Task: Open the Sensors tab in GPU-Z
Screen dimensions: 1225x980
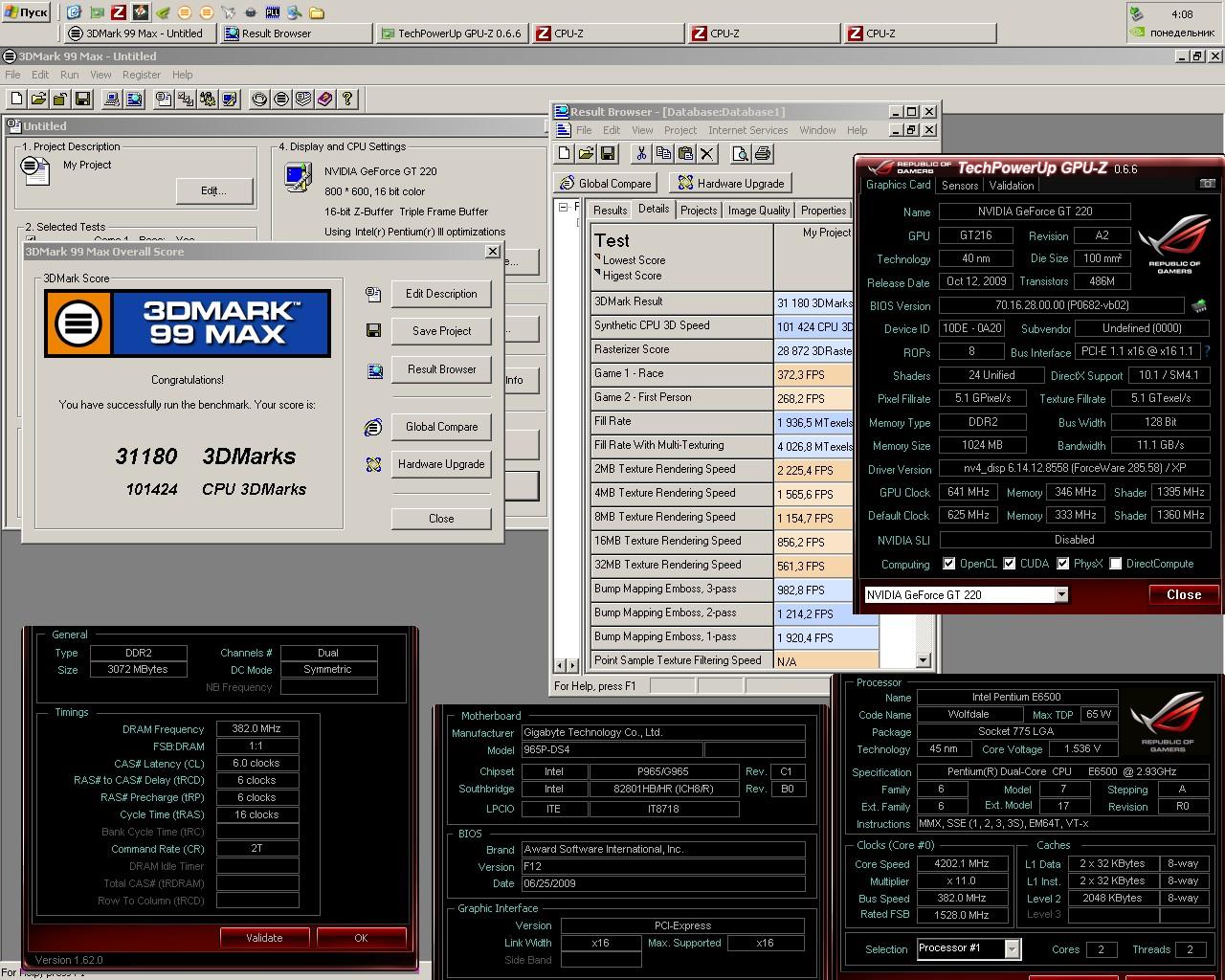Action: 960,186
